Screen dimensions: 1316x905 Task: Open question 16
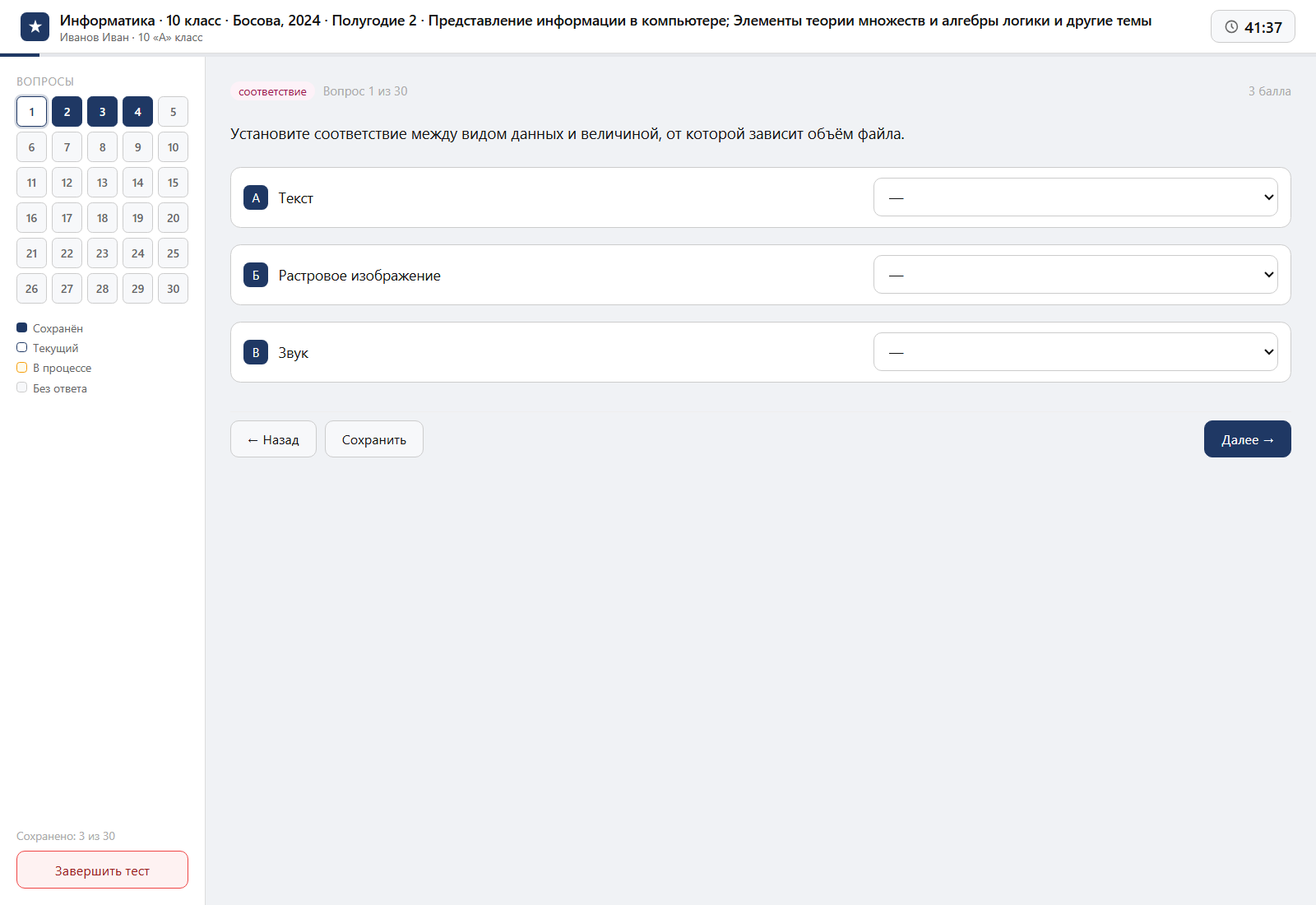coord(31,218)
